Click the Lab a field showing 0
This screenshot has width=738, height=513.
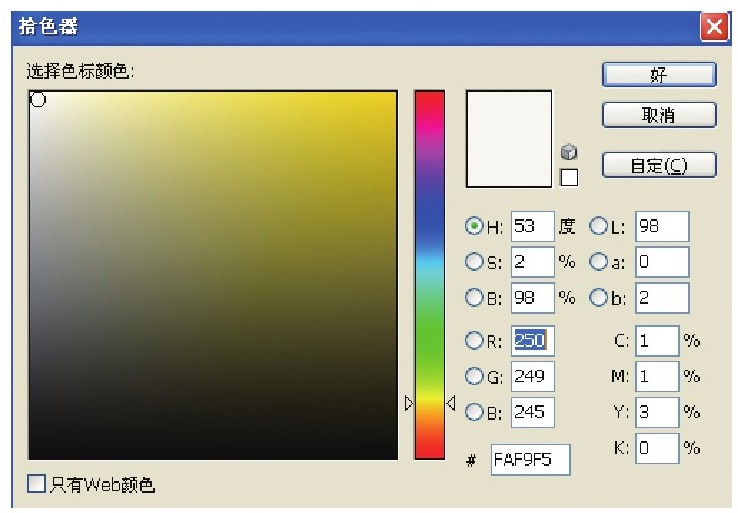[662, 262]
